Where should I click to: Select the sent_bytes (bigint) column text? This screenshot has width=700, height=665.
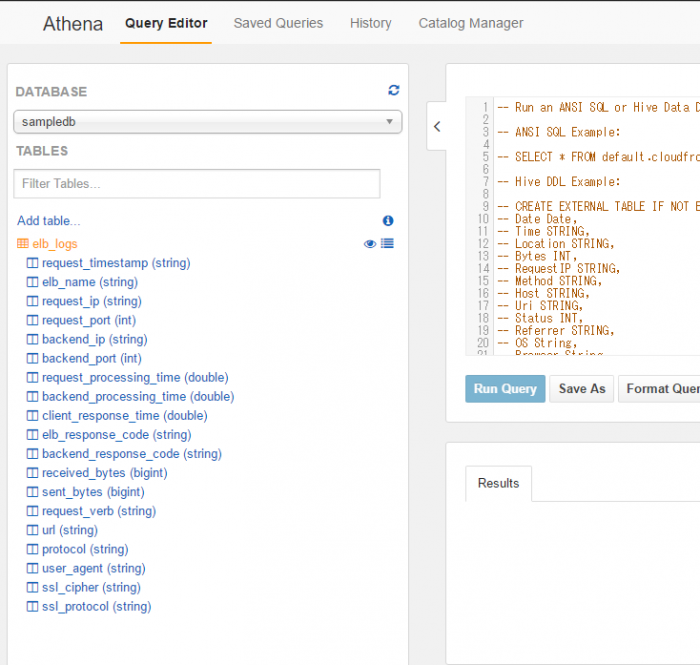(x=93, y=492)
